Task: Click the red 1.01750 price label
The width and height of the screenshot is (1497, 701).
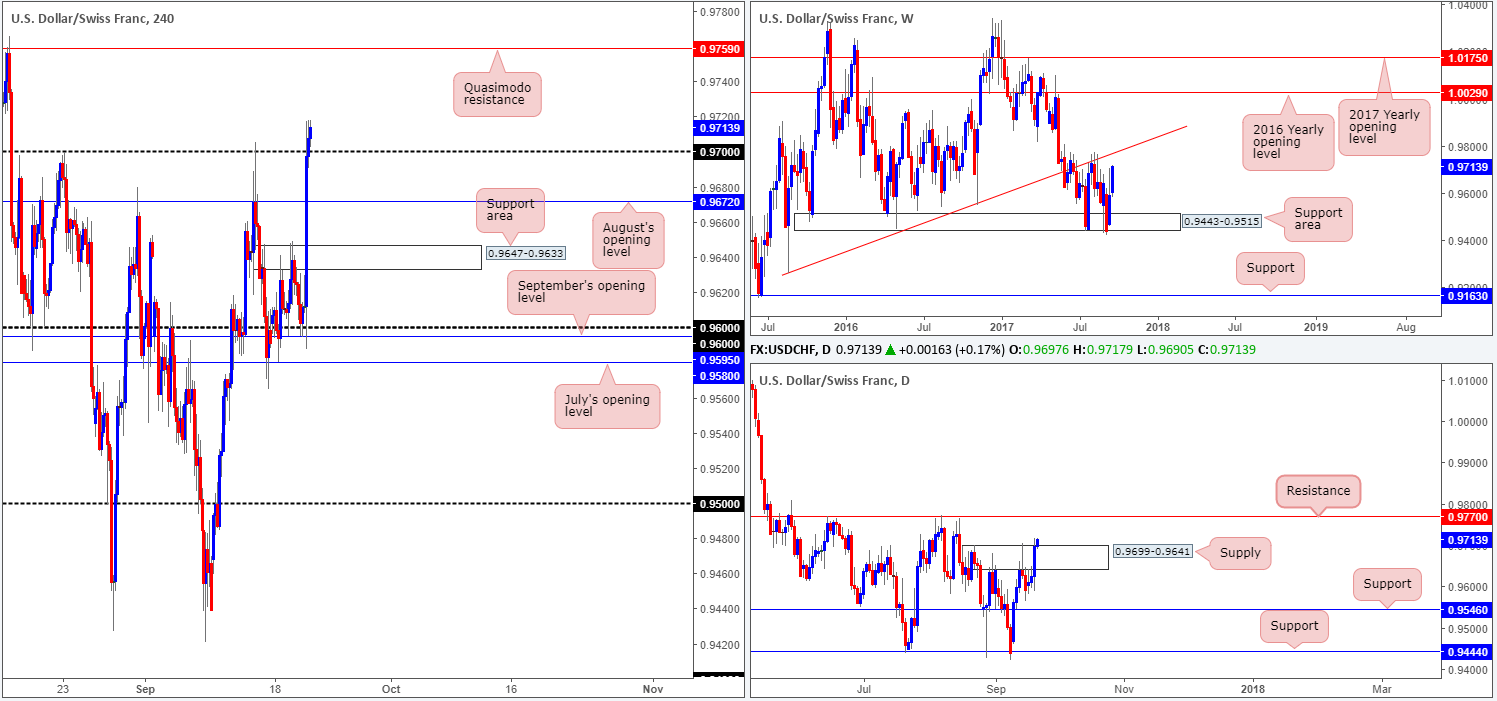Action: click(1466, 58)
